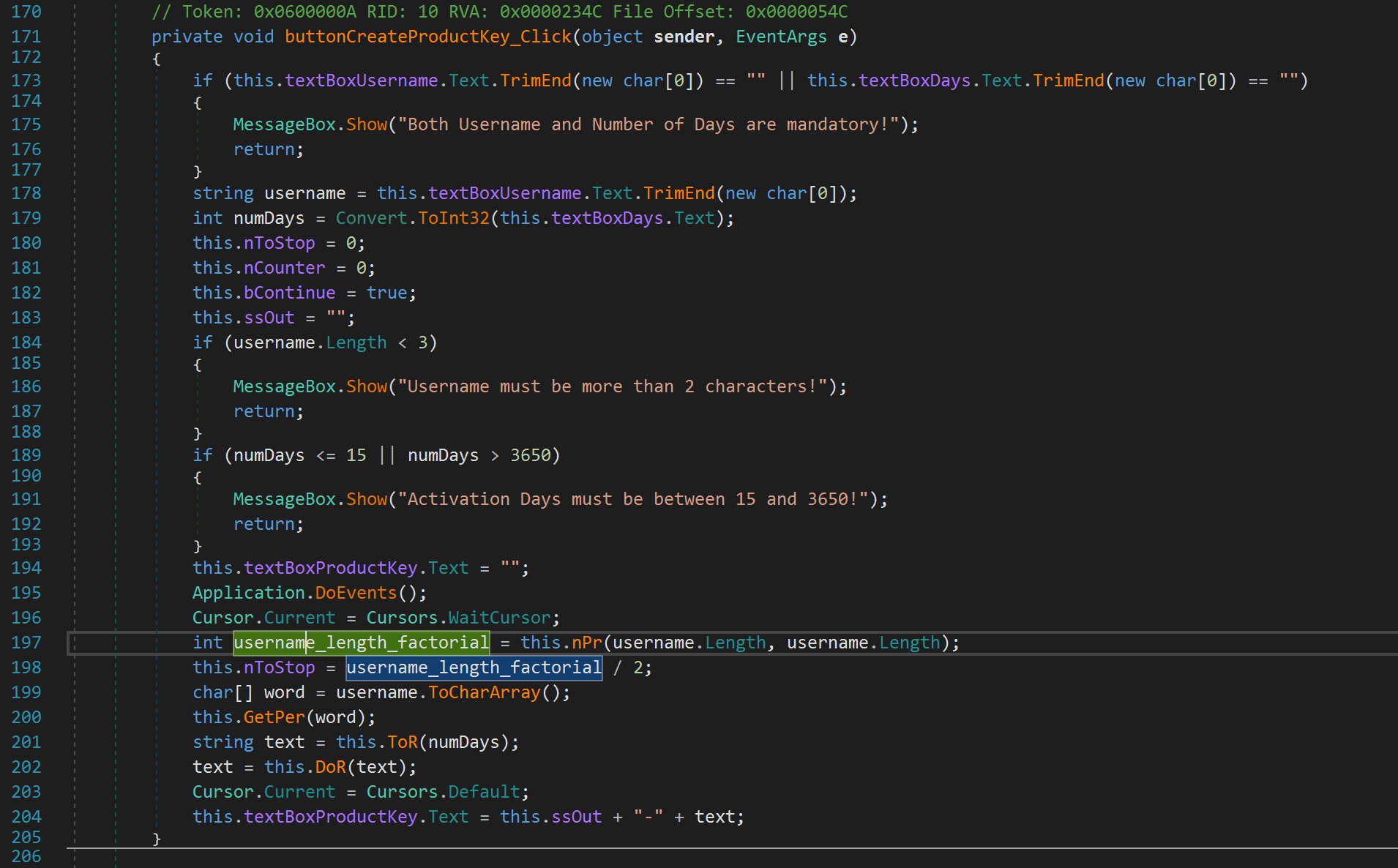Click the sender parameter name
Screen dimensions: 1398x868
tap(684, 37)
